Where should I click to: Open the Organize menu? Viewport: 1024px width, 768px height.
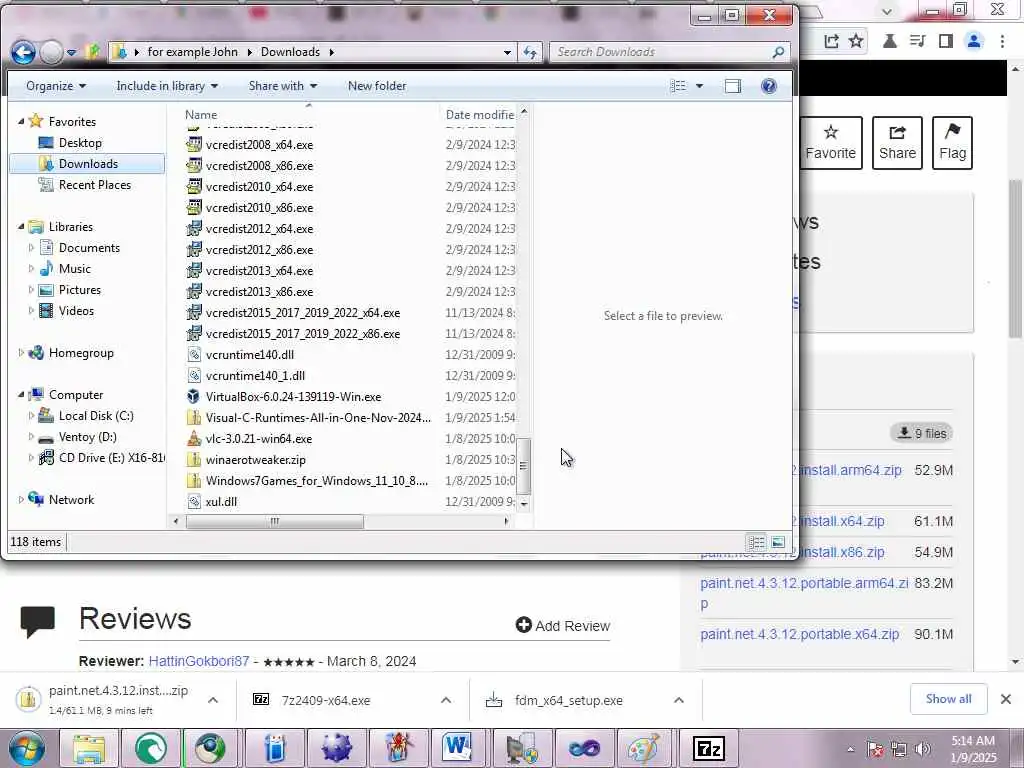[x=56, y=86]
